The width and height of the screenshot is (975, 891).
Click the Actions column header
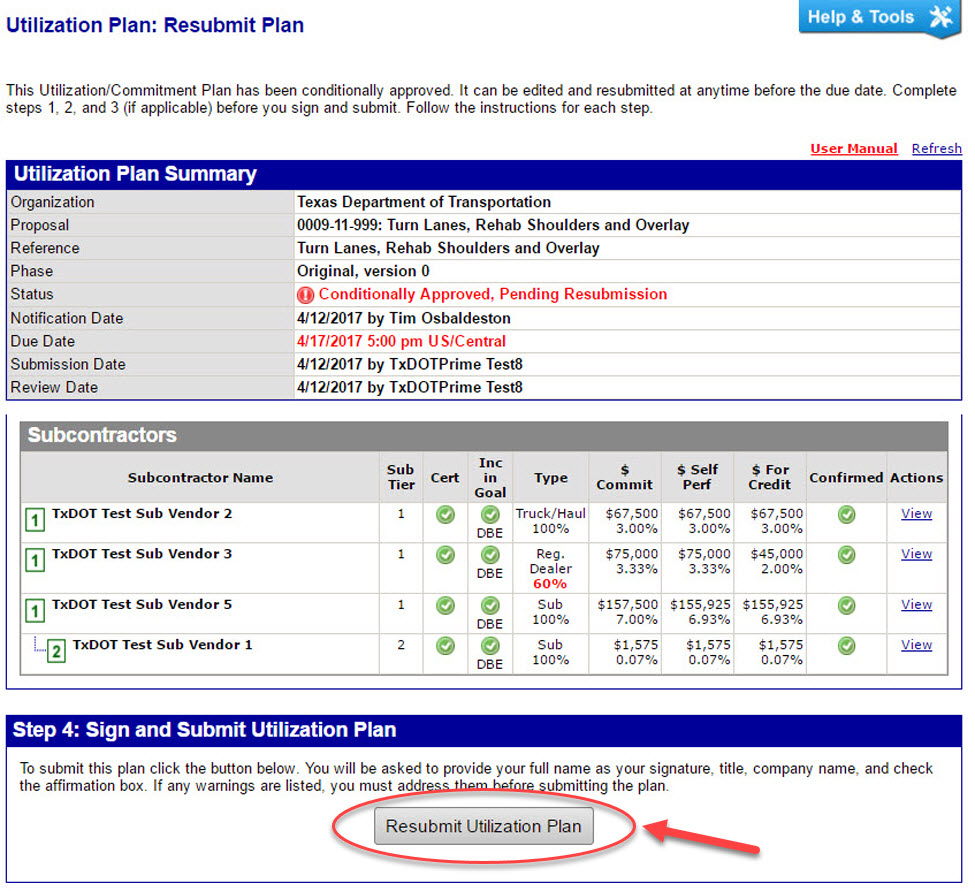pyautogui.click(x=917, y=478)
